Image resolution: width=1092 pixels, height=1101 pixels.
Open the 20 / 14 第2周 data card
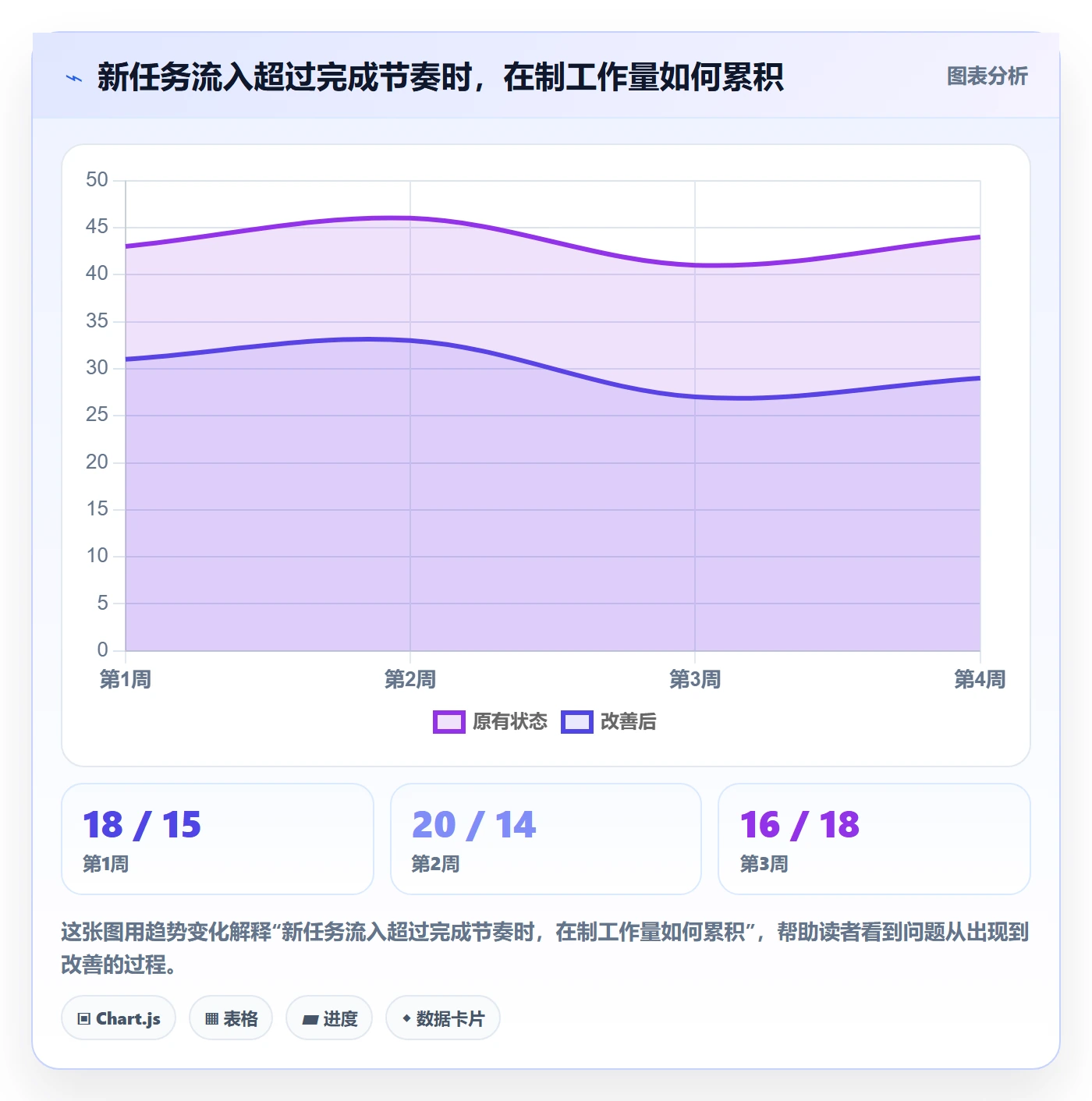546,839
